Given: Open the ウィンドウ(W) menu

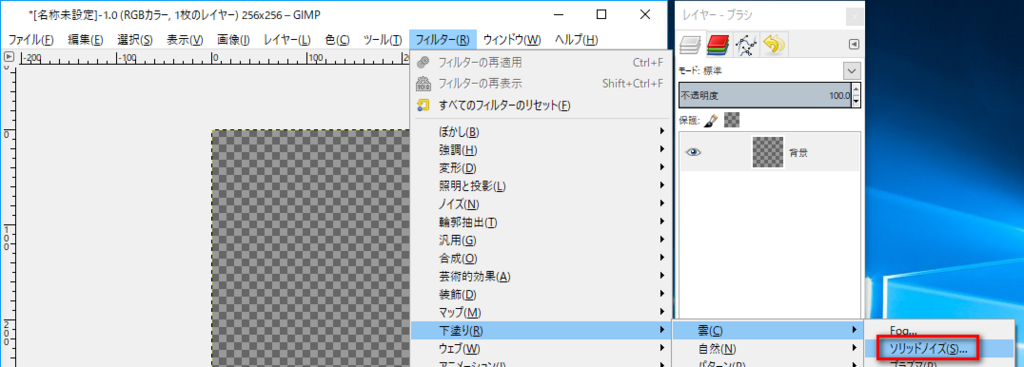Looking at the screenshot, I should [512, 40].
